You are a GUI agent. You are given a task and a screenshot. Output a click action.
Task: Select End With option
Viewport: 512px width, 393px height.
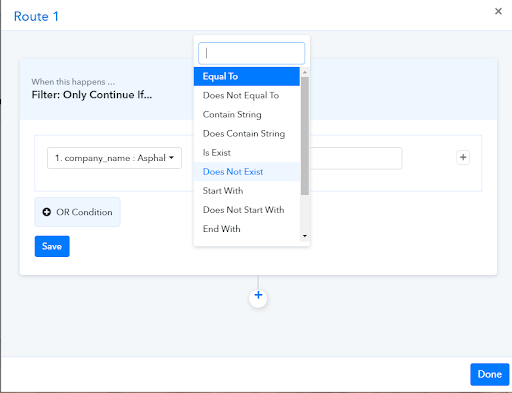tap(247, 229)
